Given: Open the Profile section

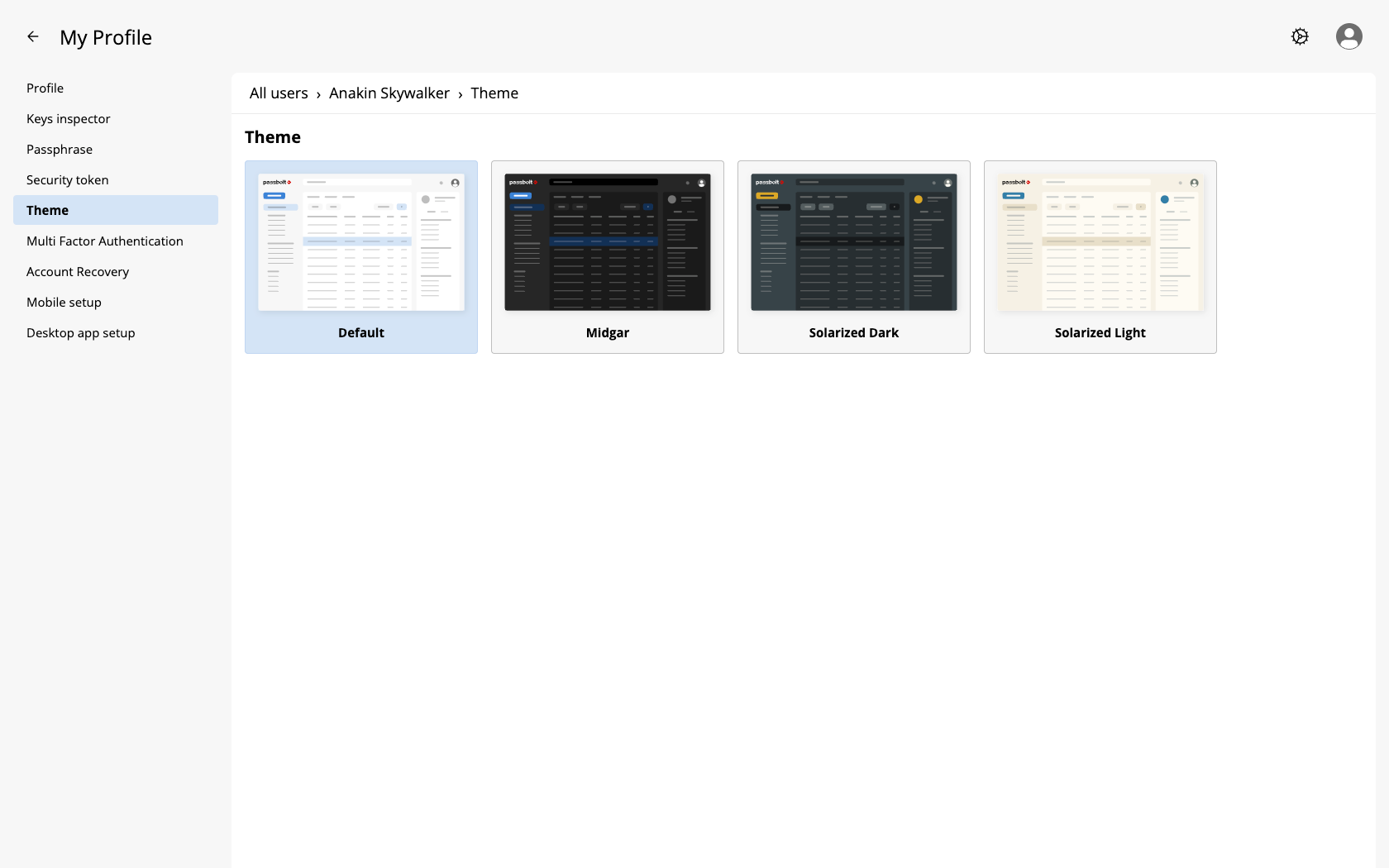Looking at the screenshot, I should (116, 88).
